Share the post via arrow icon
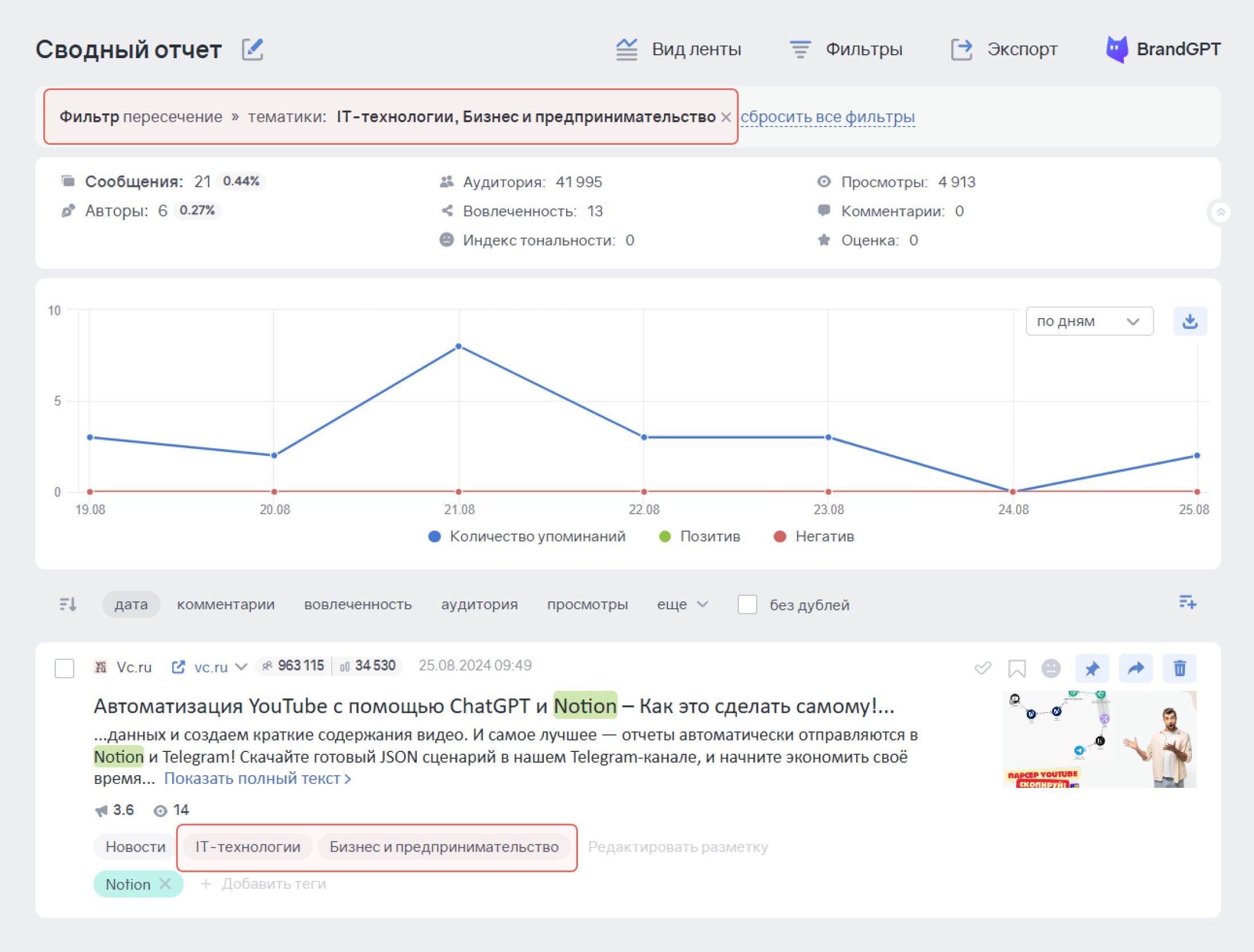Image resolution: width=1254 pixels, height=952 pixels. coord(1135,668)
